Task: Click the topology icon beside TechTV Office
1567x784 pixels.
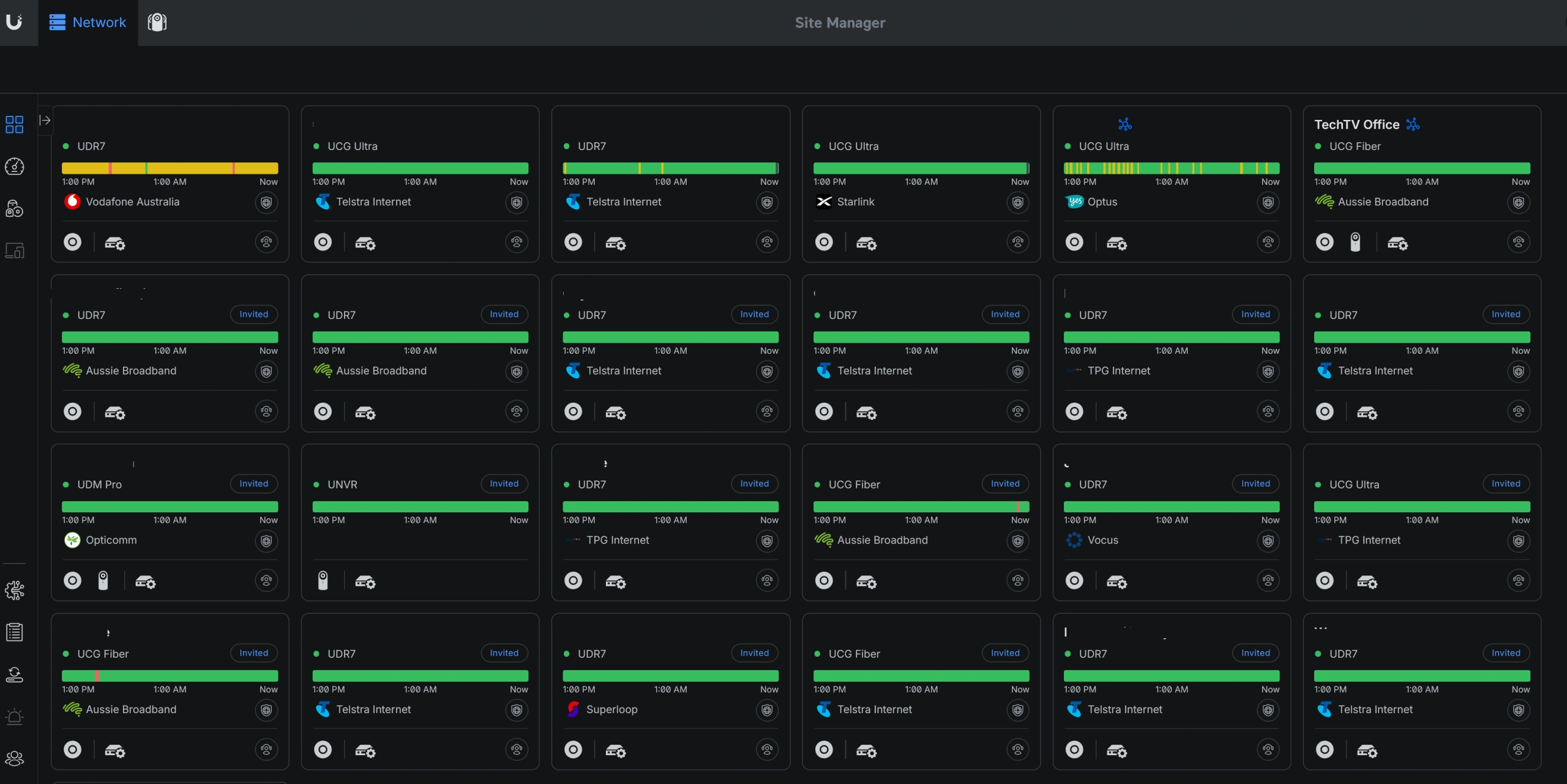Action: [x=1413, y=124]
